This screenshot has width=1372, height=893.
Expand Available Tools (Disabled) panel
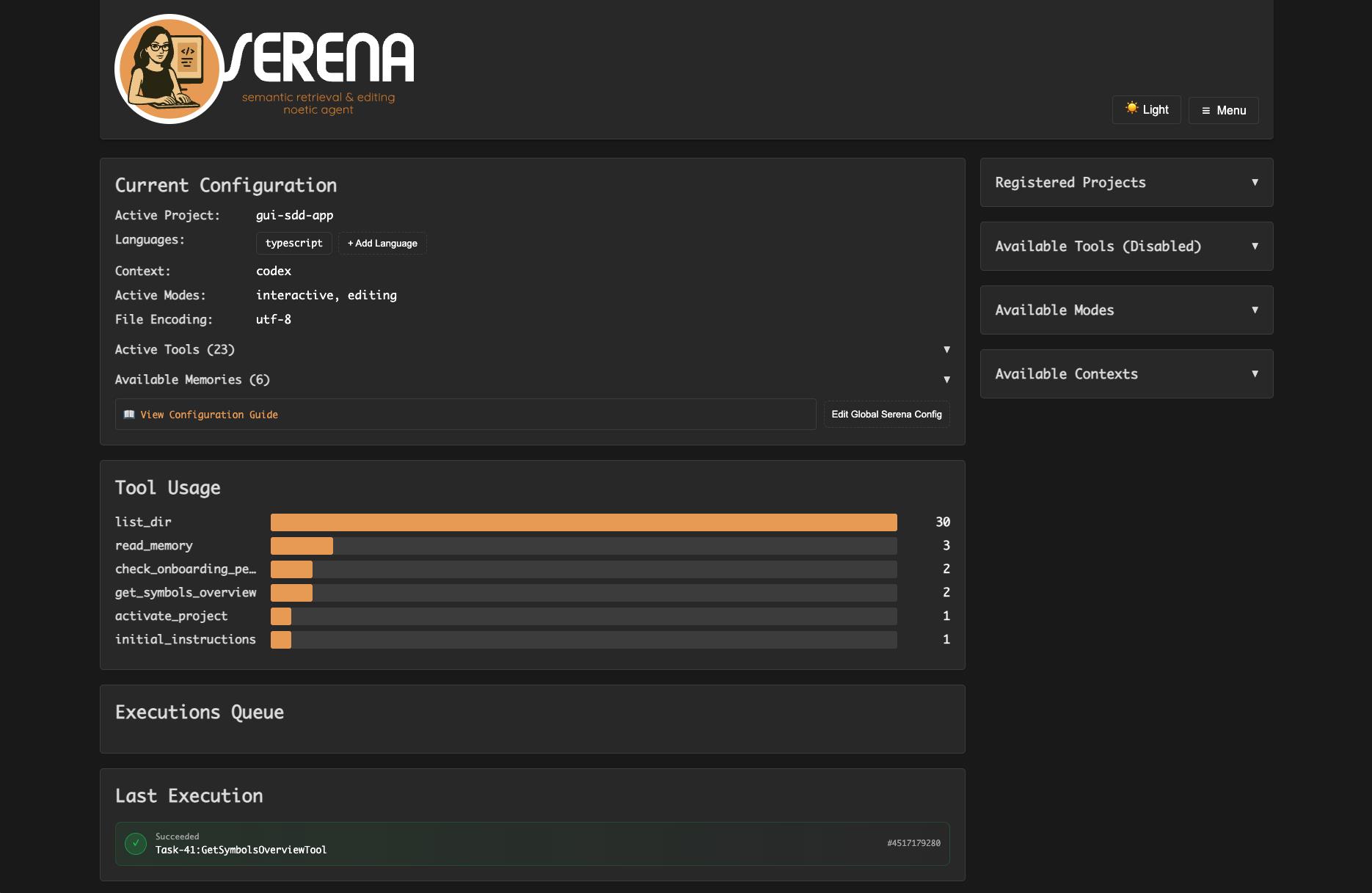pyautogui.click(x=1126, y=247)
